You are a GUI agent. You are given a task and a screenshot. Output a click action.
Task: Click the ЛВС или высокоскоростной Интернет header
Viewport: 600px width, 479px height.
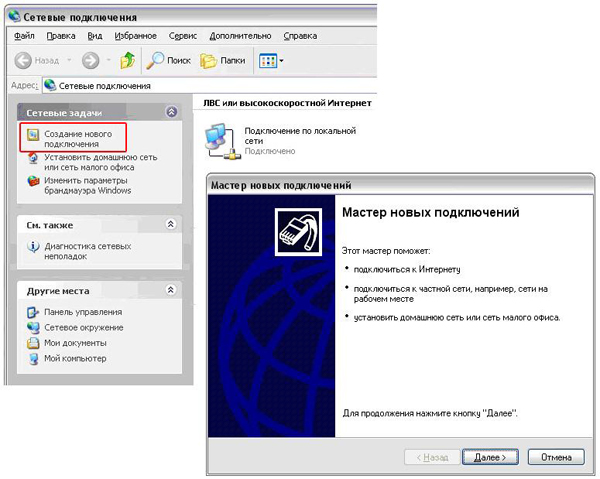point(287,103)
